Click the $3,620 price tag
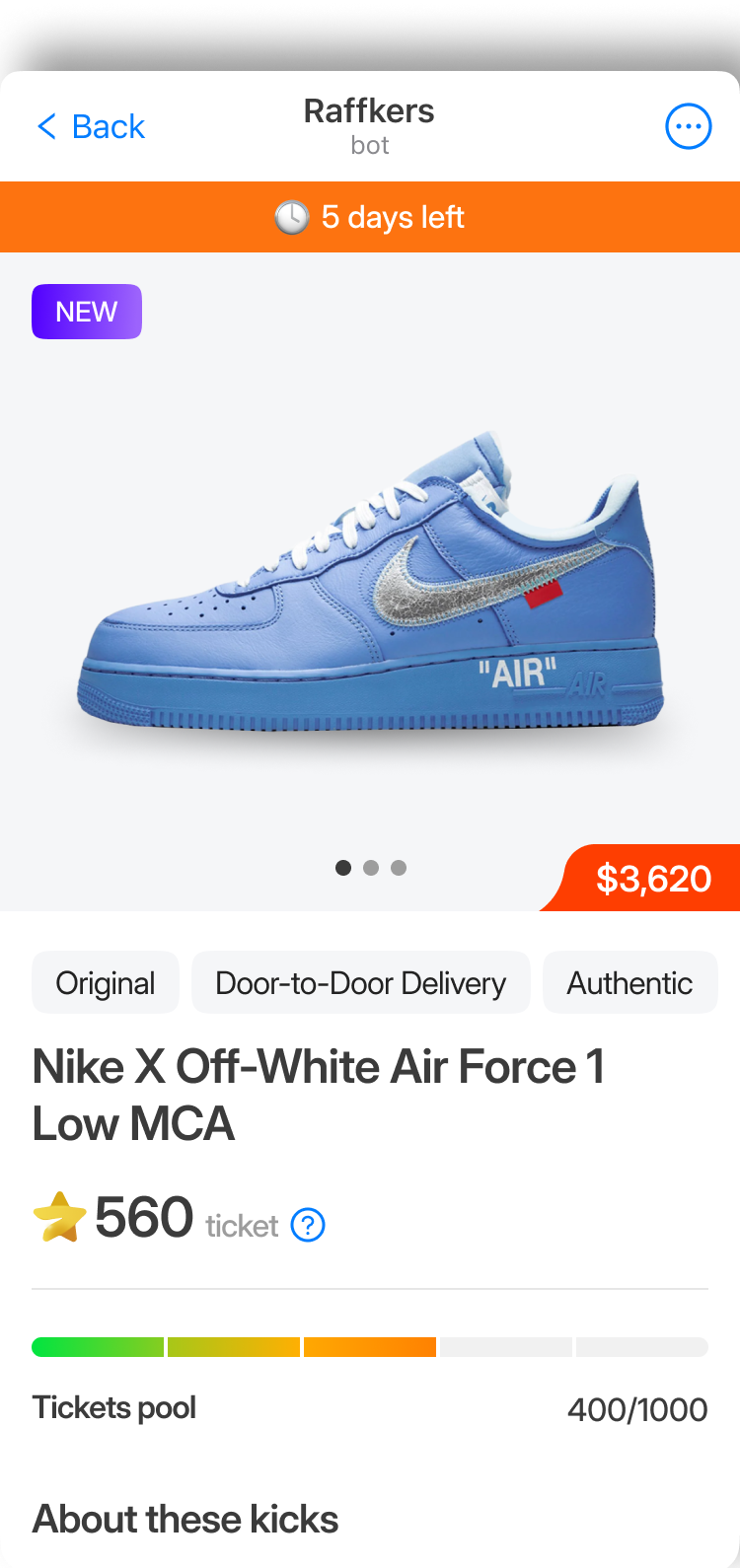Image resolution: width=740 pixels, height=1568 pixels. (646, 878)
